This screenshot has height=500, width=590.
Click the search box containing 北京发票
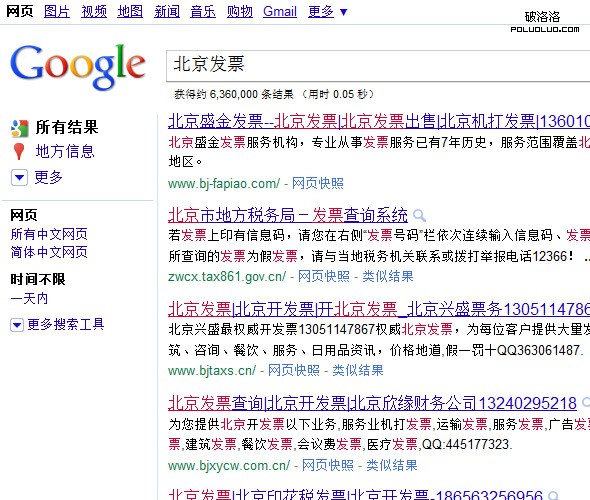(x=378, y=66)
